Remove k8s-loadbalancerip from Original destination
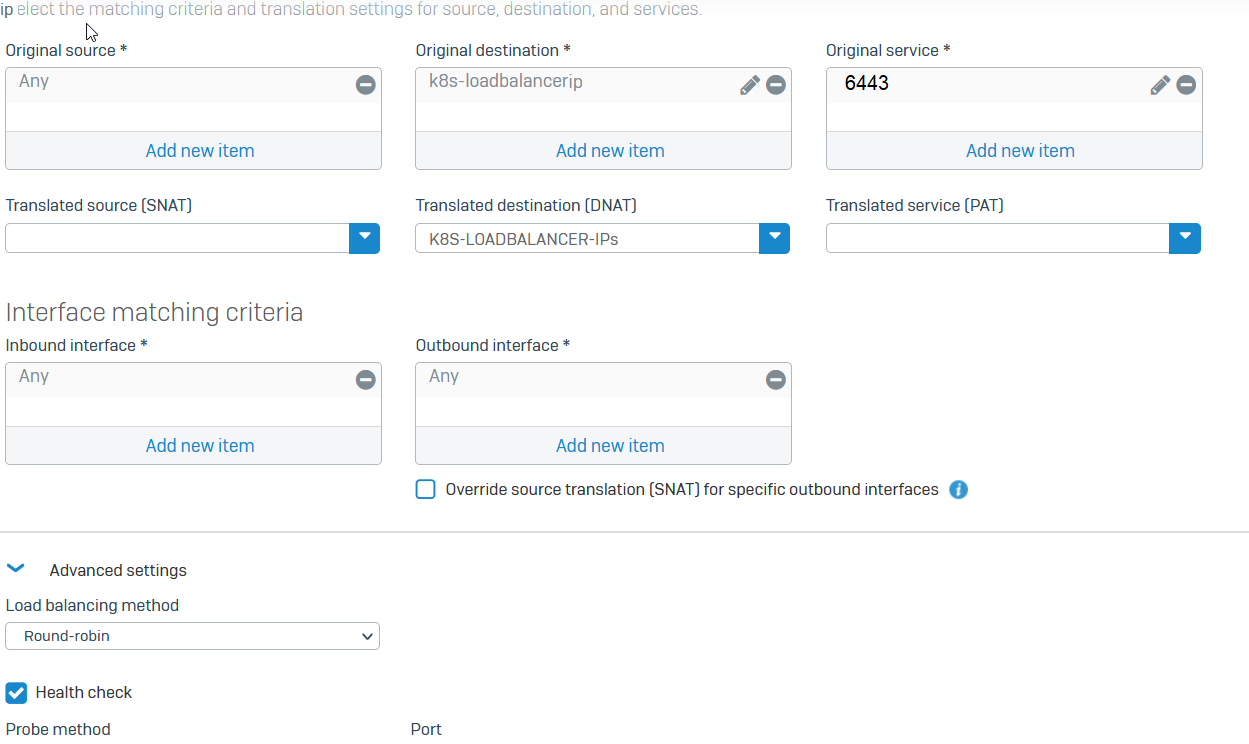This screenshot has height=744, width=1249. (775, 85)
